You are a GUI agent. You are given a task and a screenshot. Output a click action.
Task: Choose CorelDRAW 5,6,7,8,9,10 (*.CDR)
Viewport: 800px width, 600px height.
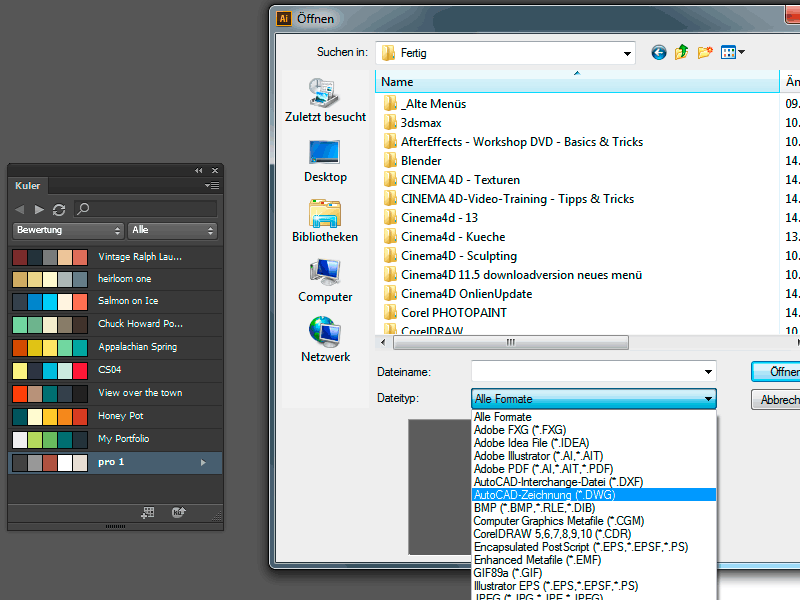(594, 534)
